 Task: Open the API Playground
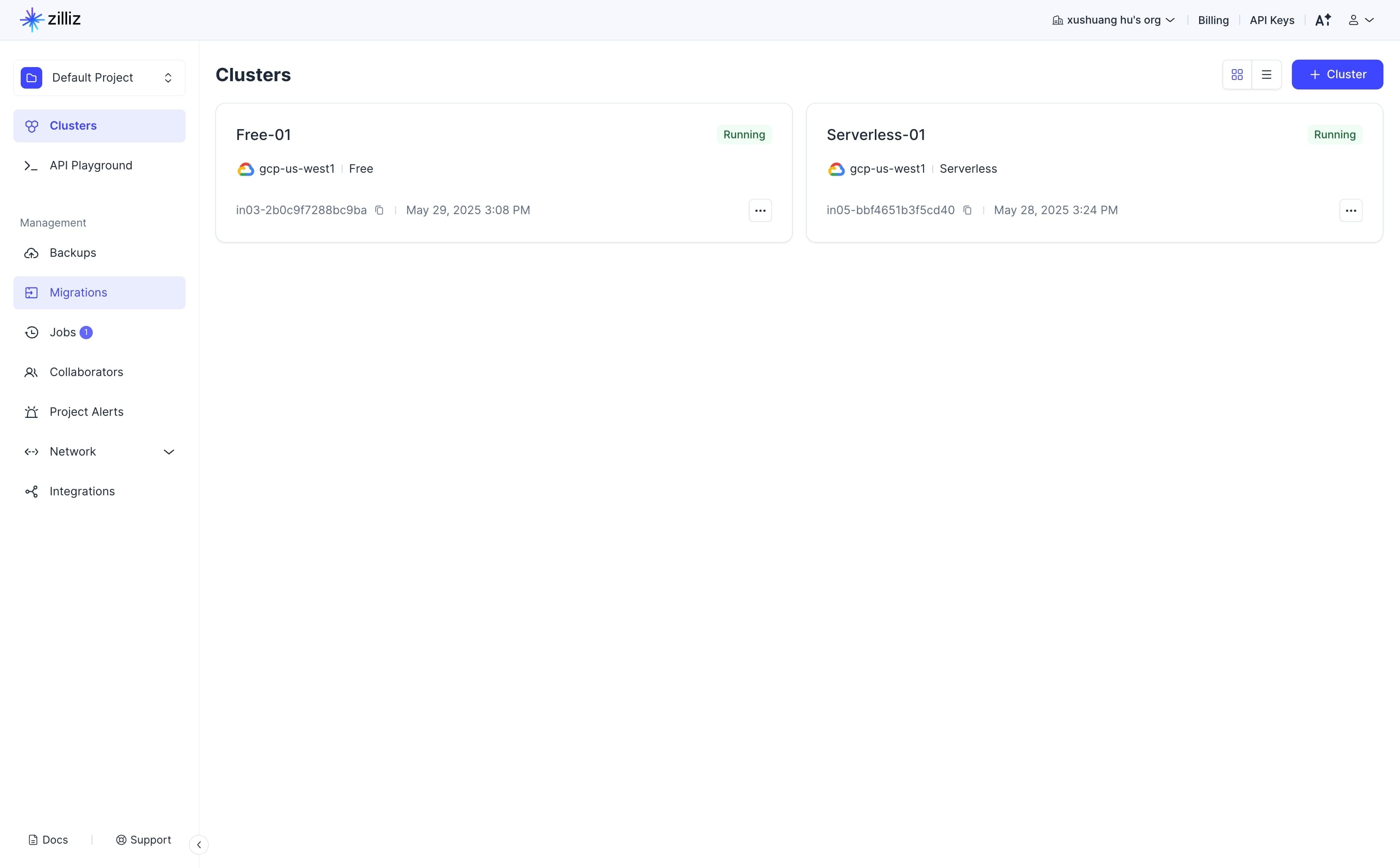pos(99,165)
